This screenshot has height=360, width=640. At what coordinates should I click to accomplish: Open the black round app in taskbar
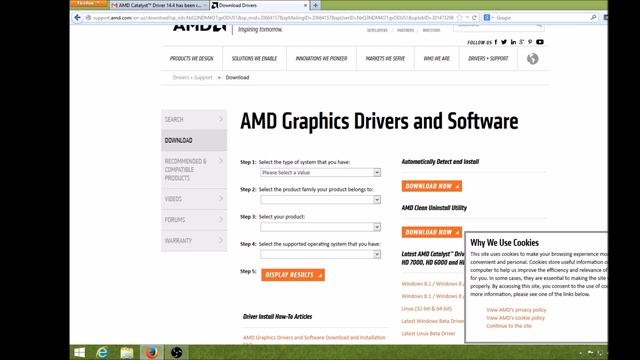tap(176, 352)
